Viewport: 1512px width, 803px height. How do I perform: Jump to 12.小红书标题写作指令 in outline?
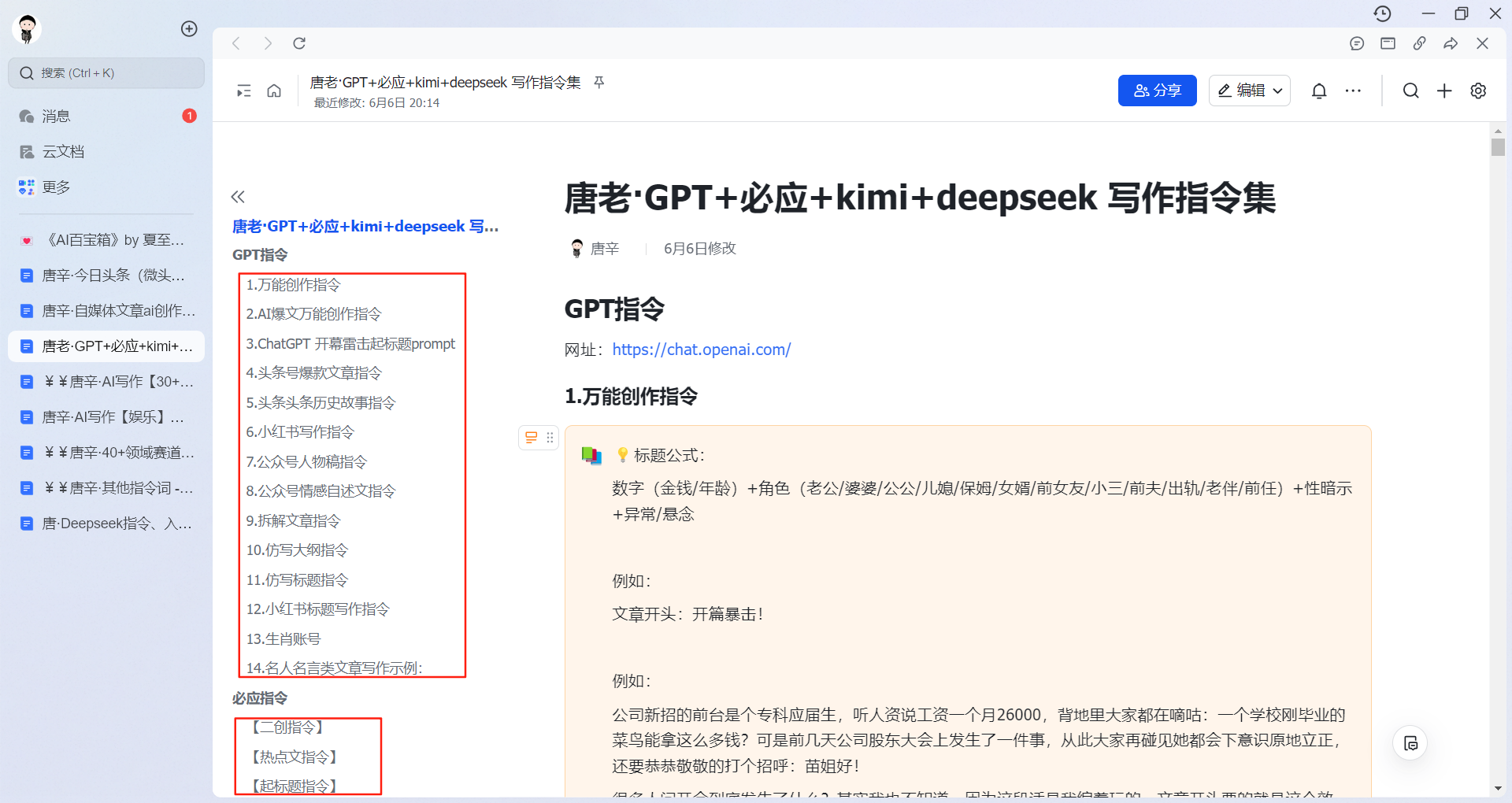(x=317, y=609)
